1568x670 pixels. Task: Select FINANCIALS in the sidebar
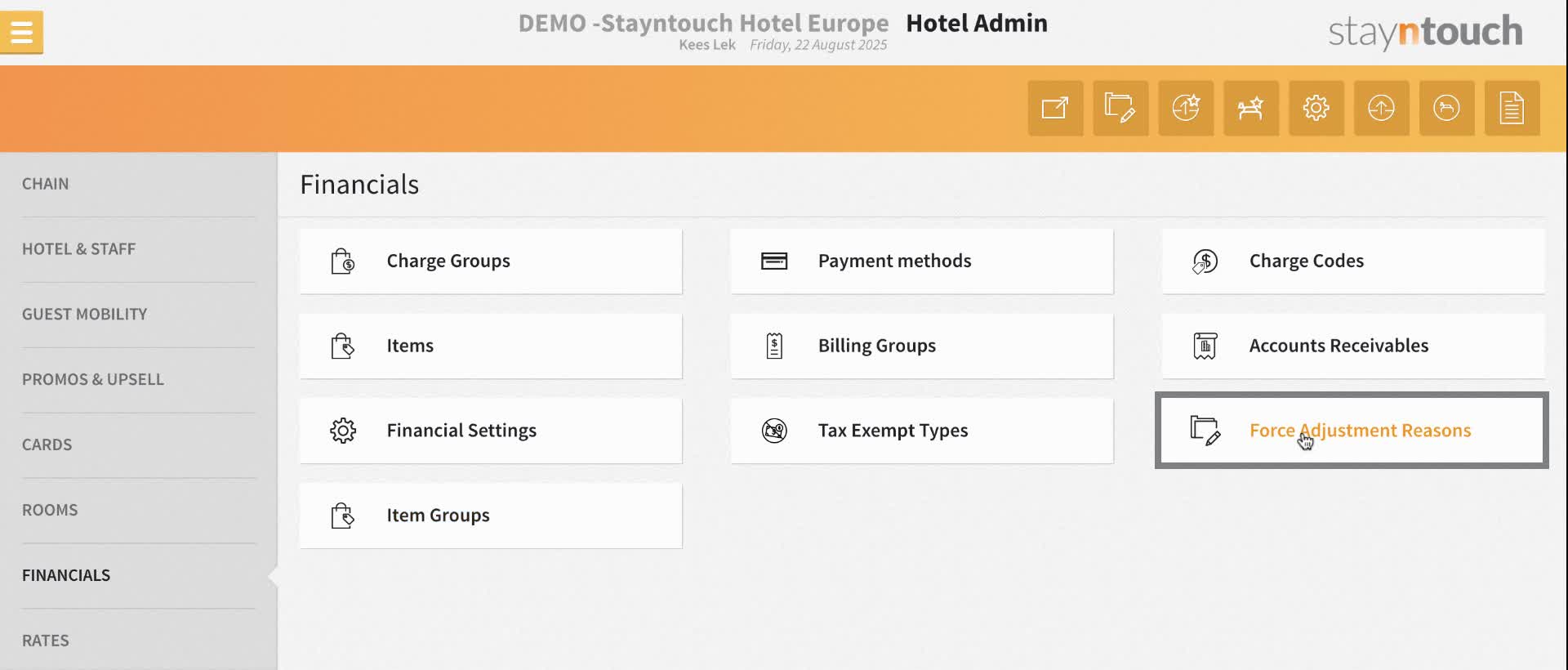[66, 576]
